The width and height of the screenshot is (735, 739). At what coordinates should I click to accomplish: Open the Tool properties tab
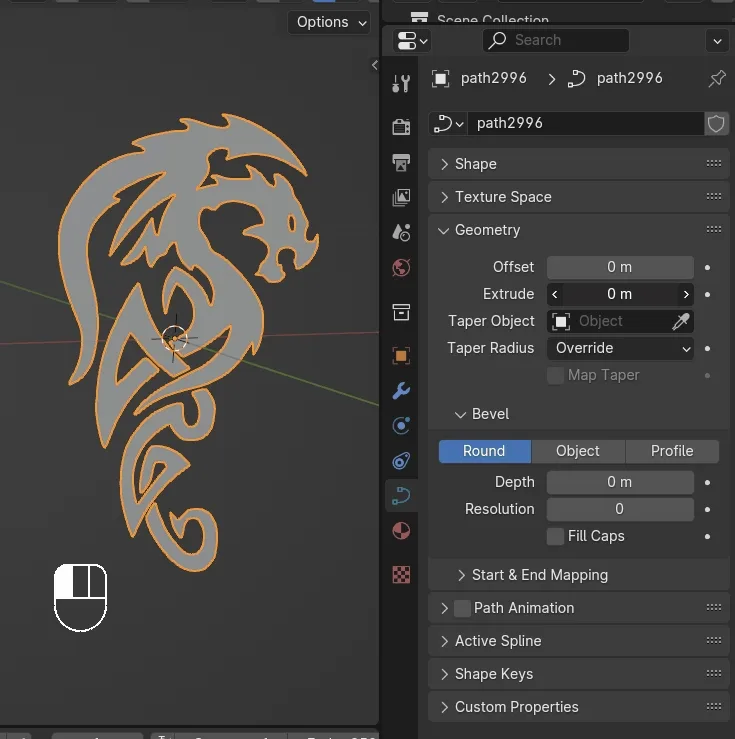[401, 83]
